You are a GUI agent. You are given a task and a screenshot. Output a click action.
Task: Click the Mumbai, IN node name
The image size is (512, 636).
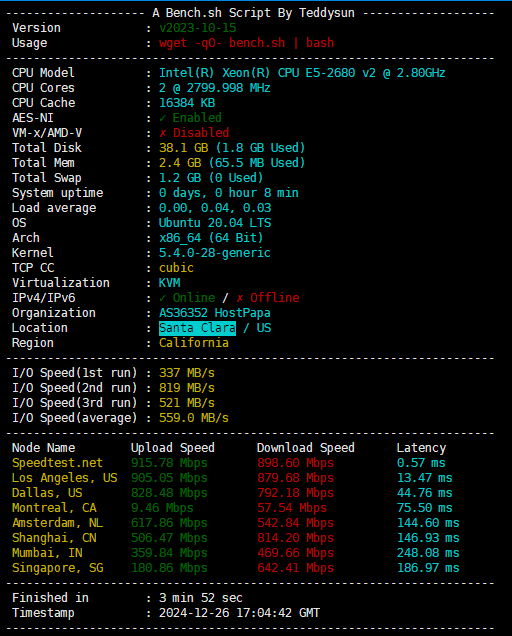click(47, 553)
